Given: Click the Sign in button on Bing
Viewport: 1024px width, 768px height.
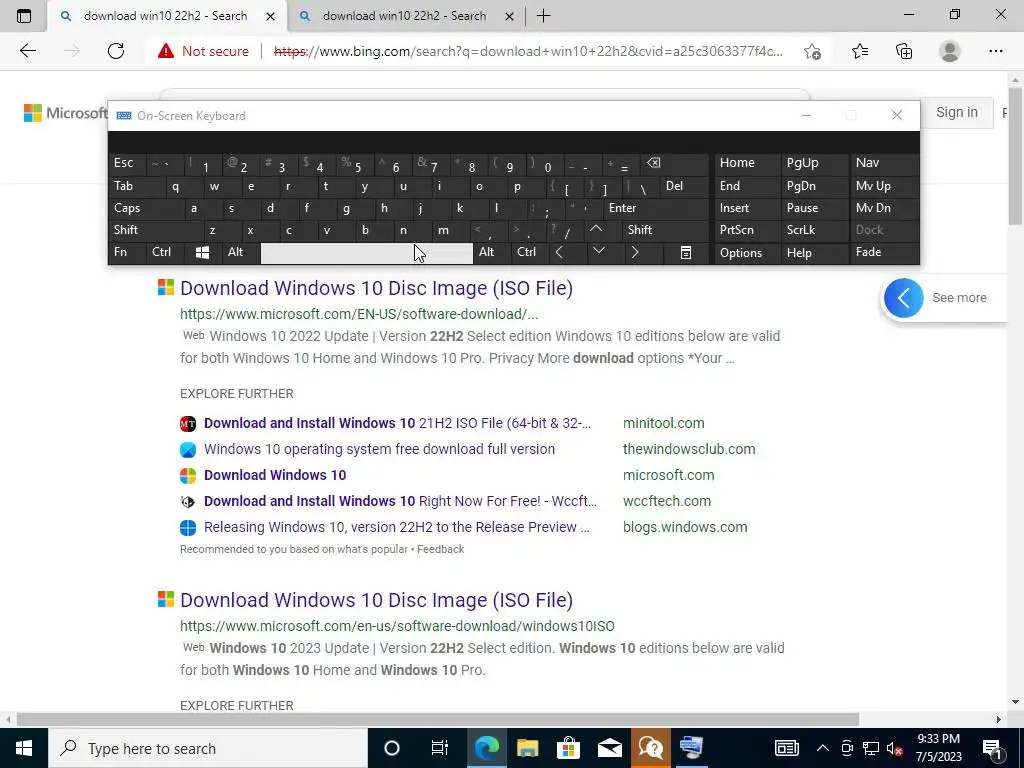Looking at the screenshot, I should (957, 112).
